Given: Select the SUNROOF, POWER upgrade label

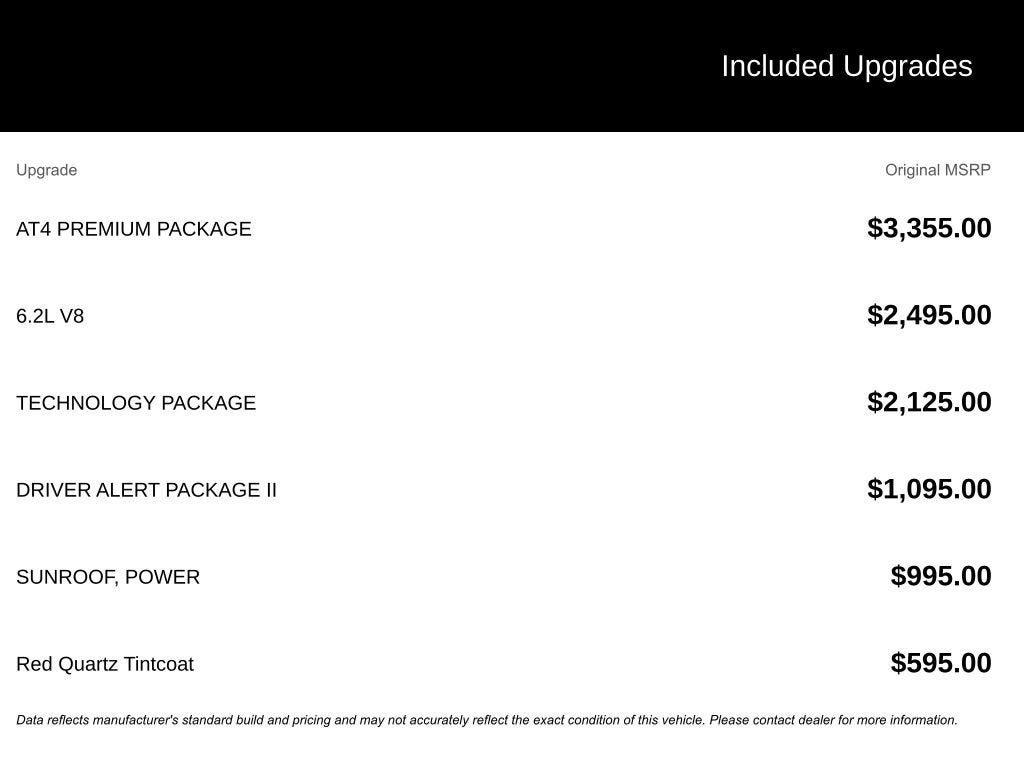Looking at the screenshot, I should [108, 577].
